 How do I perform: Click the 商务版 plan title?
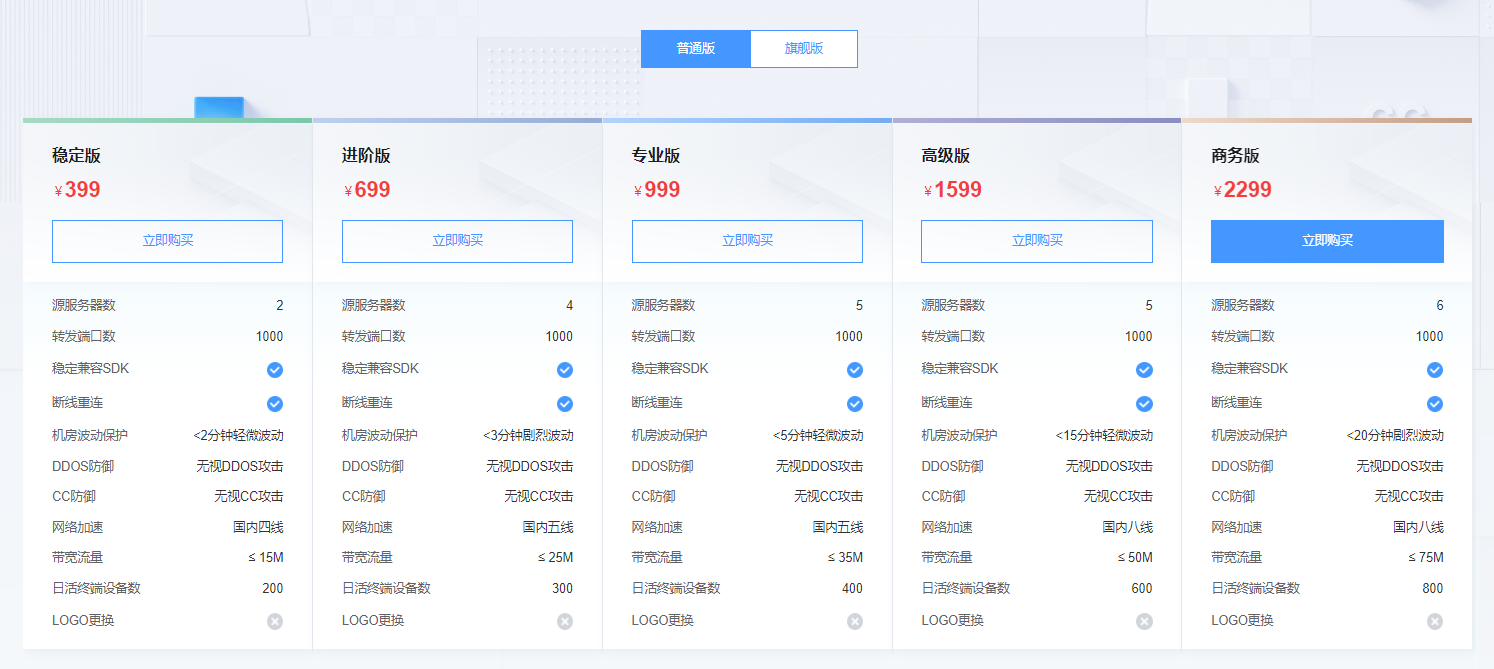(x=1235, y=156)
